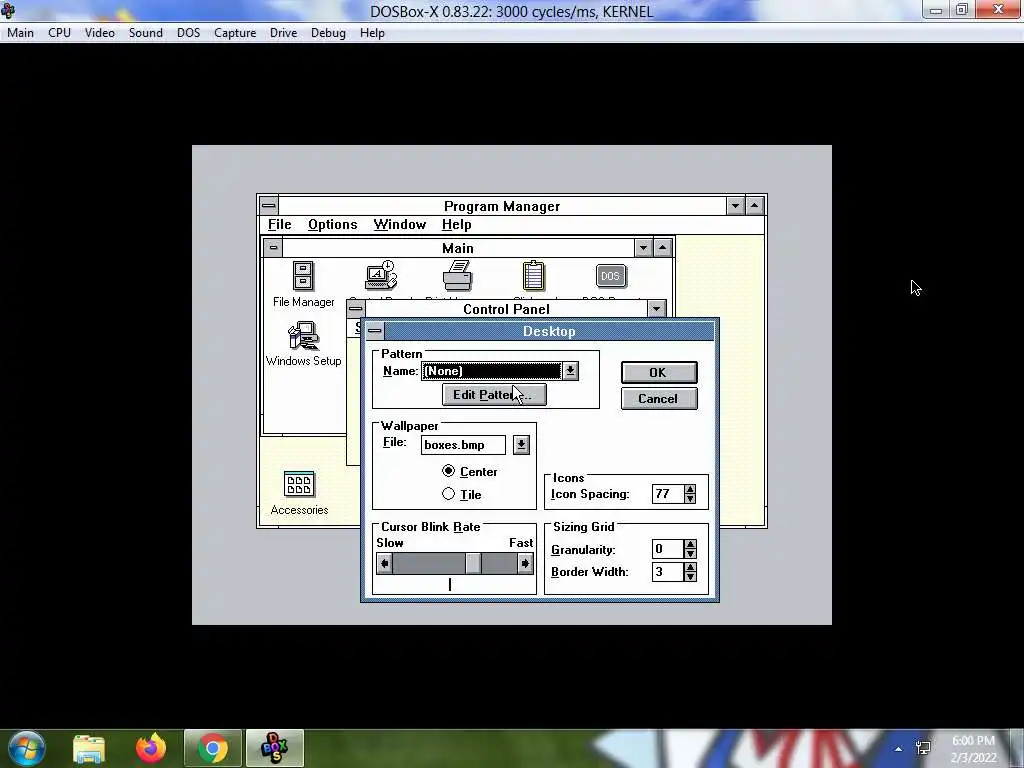Open Windows Setup icon
This screenshot has width=1024, height=768.
click(303, 336)
